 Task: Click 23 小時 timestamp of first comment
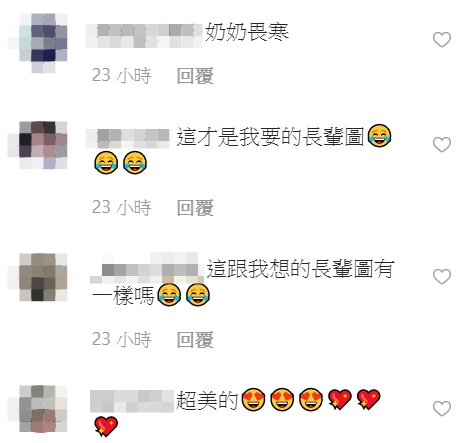coord(122,76)
